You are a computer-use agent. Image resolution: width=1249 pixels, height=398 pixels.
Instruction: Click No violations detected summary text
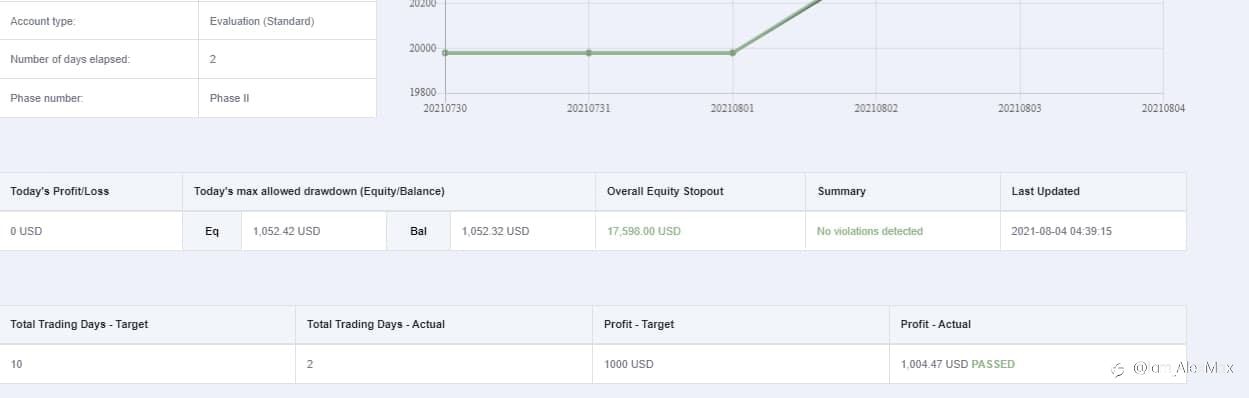[x=870, y=231]
